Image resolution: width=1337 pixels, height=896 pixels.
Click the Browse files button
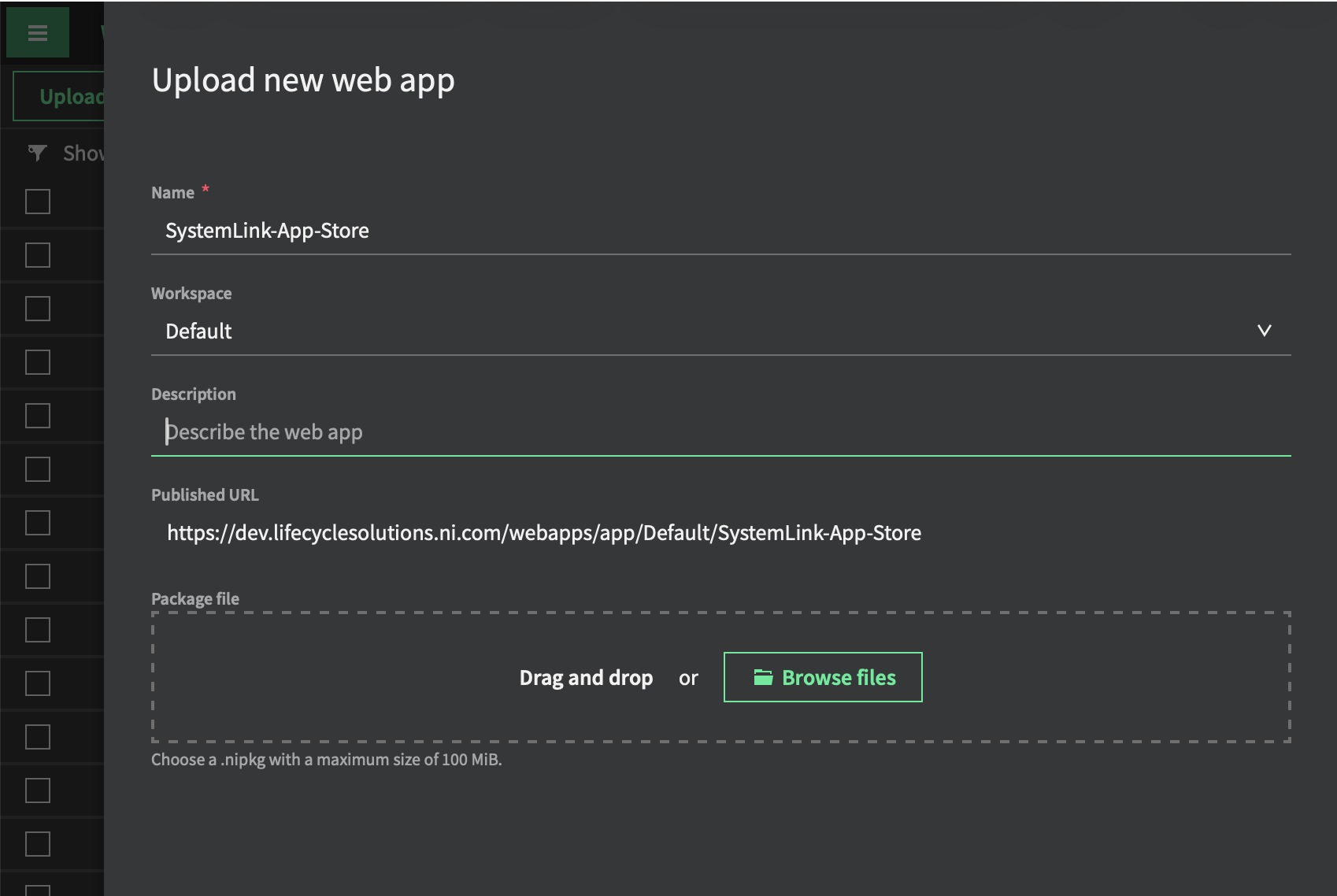click(823, 677)
